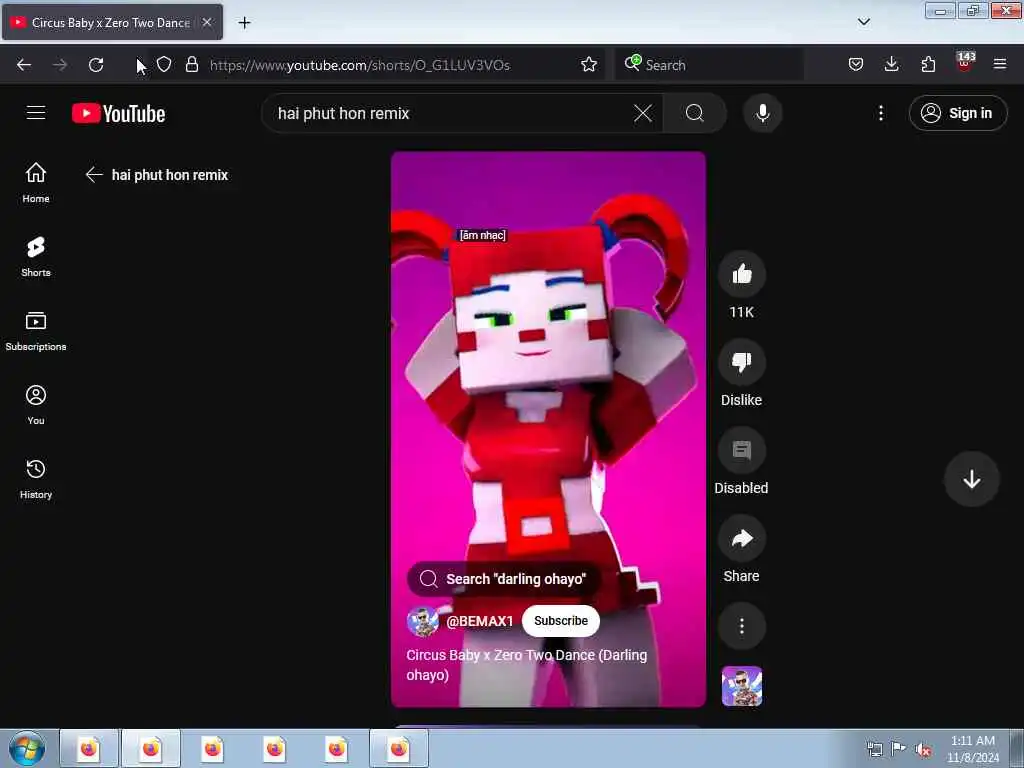
Task: Sign in to YouTube
Action: [x=957, y=113]
